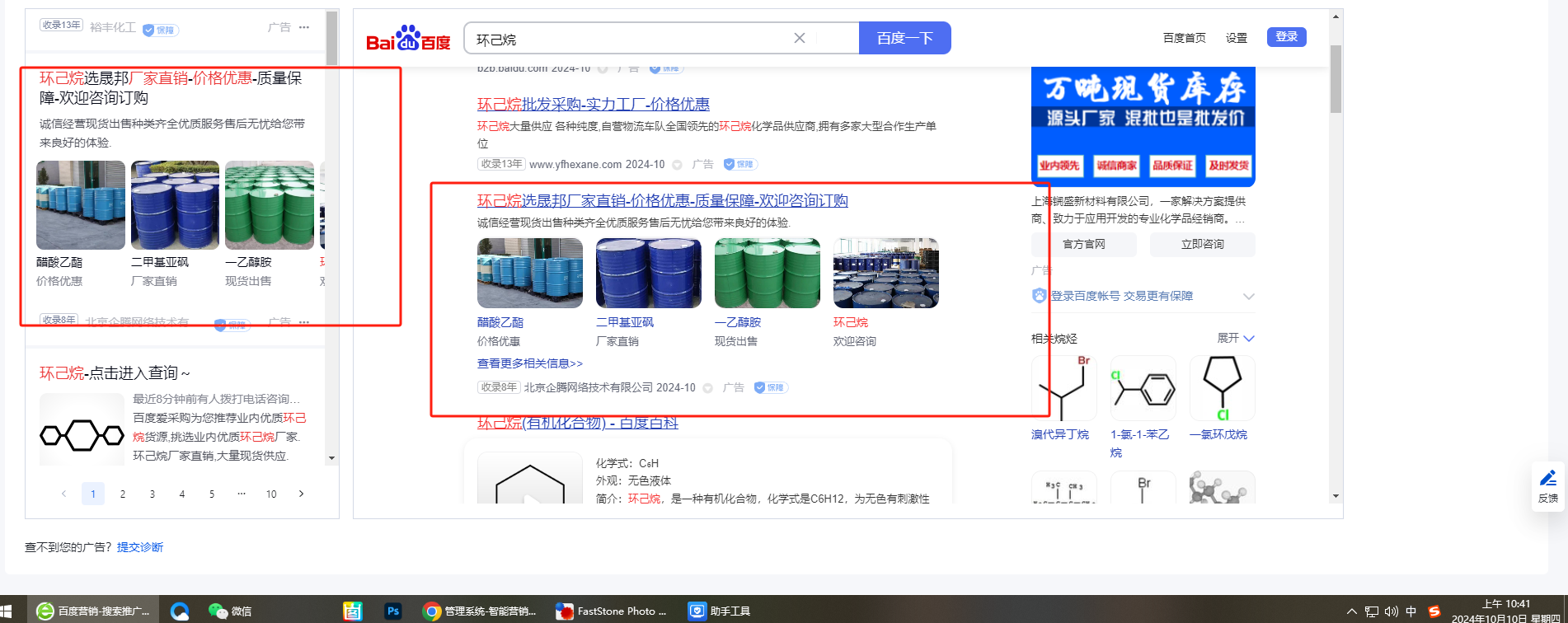Screen dimensions: 1568x623
Task: Click the 百度一下 search button
Action: tap(904, 38)
